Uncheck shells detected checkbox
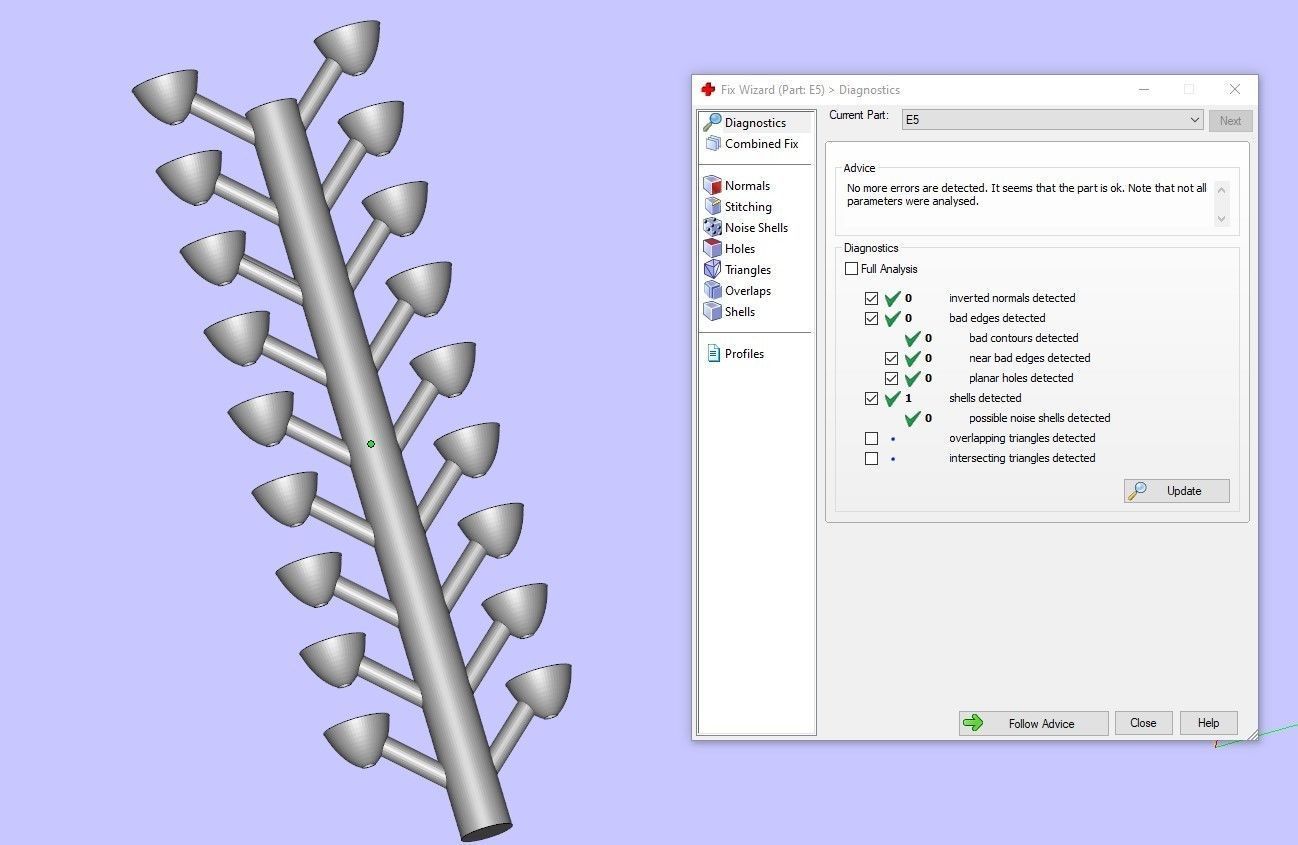The image size is (1298, 845). [x=871, y=398]
